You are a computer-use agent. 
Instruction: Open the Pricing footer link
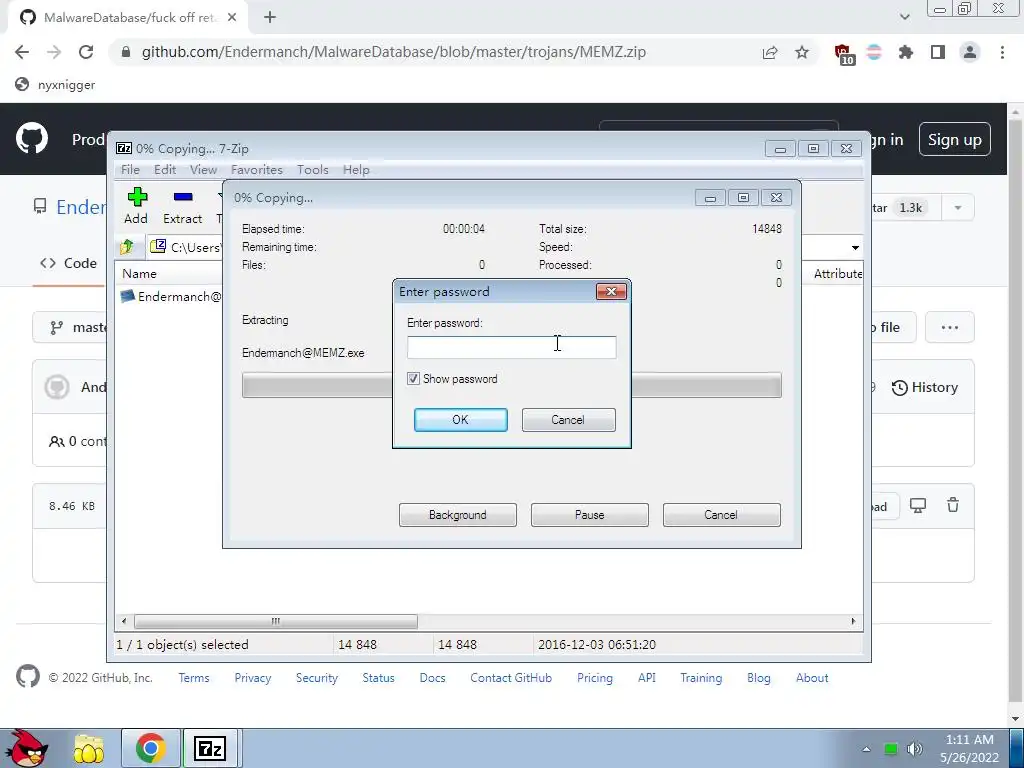[594, 678]
